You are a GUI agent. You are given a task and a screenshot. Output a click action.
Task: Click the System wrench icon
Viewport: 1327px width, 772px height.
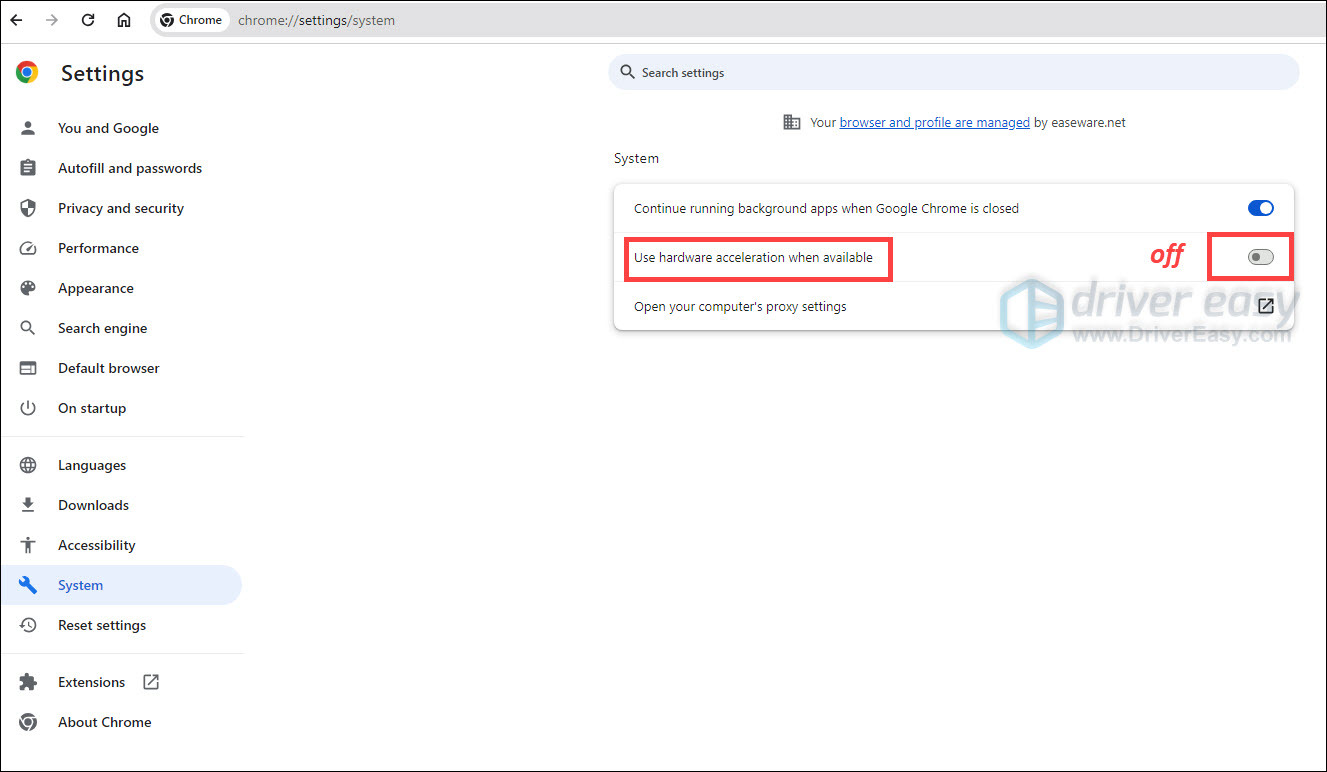29,585
